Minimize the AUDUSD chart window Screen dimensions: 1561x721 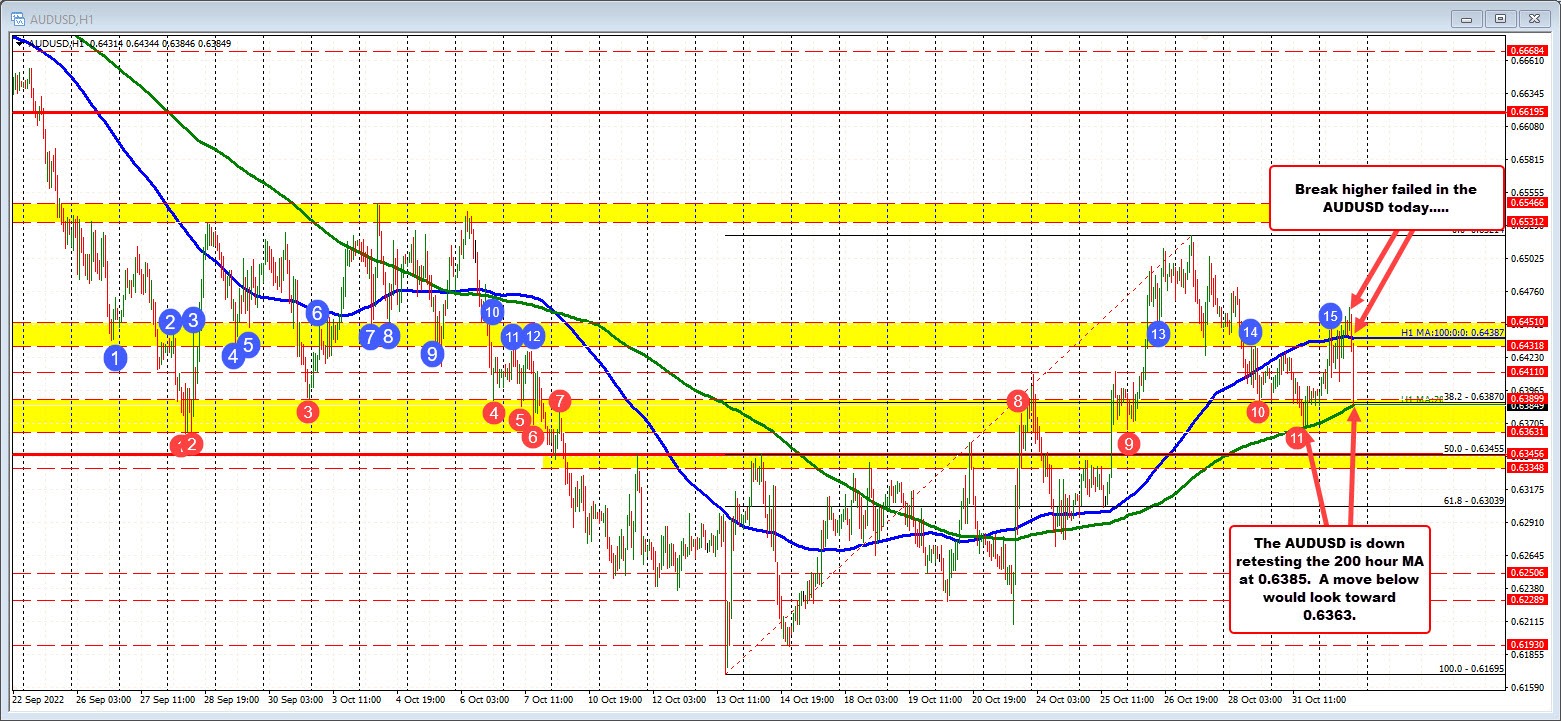click(x=1469, y=18)
